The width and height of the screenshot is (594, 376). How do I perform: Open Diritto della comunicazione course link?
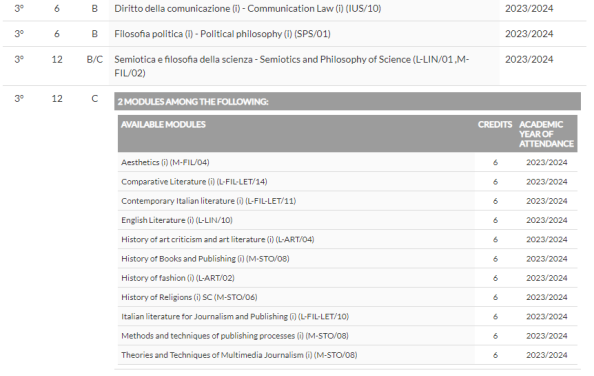pos(247,8)
